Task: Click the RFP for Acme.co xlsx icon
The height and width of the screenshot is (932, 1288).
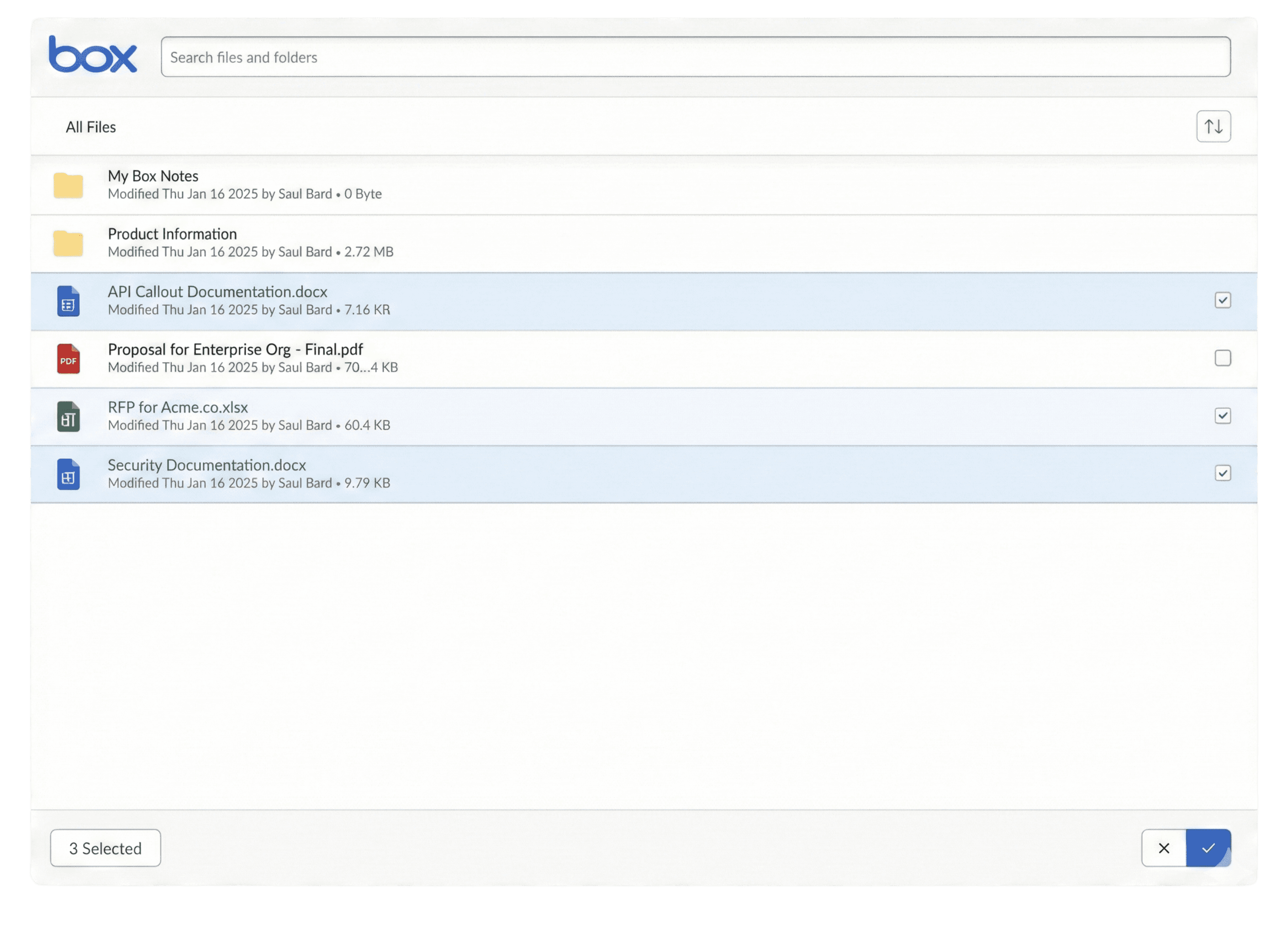Action: pos(68,416)
